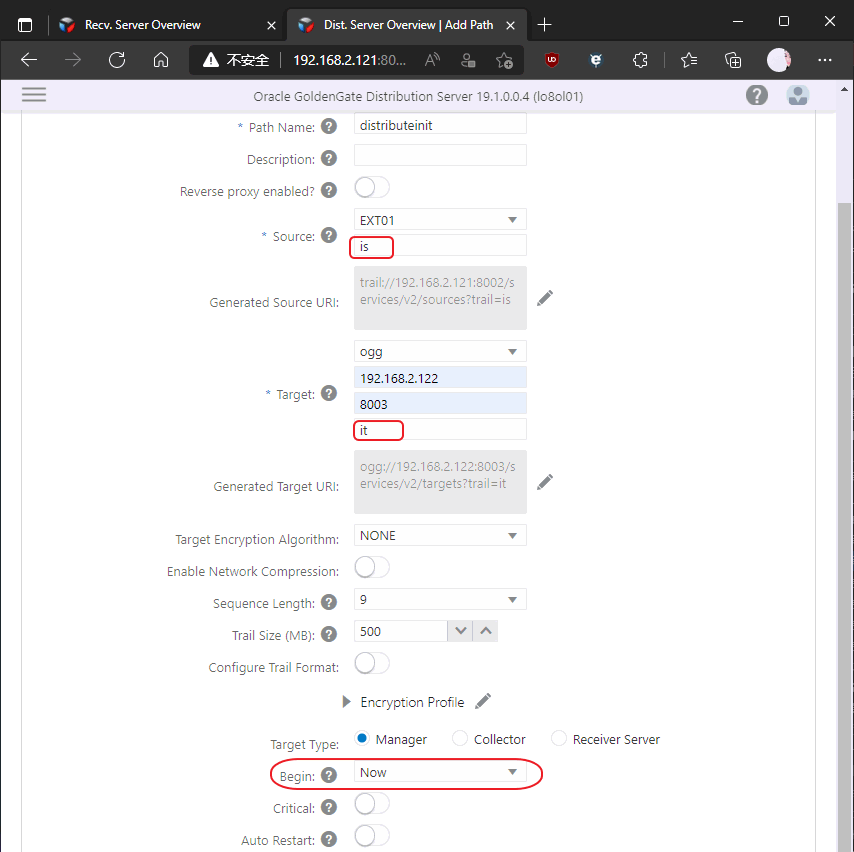854x852 pixels.
Task: Enable the Reverse proxy toggle
Action: click(x=371, y=188)
